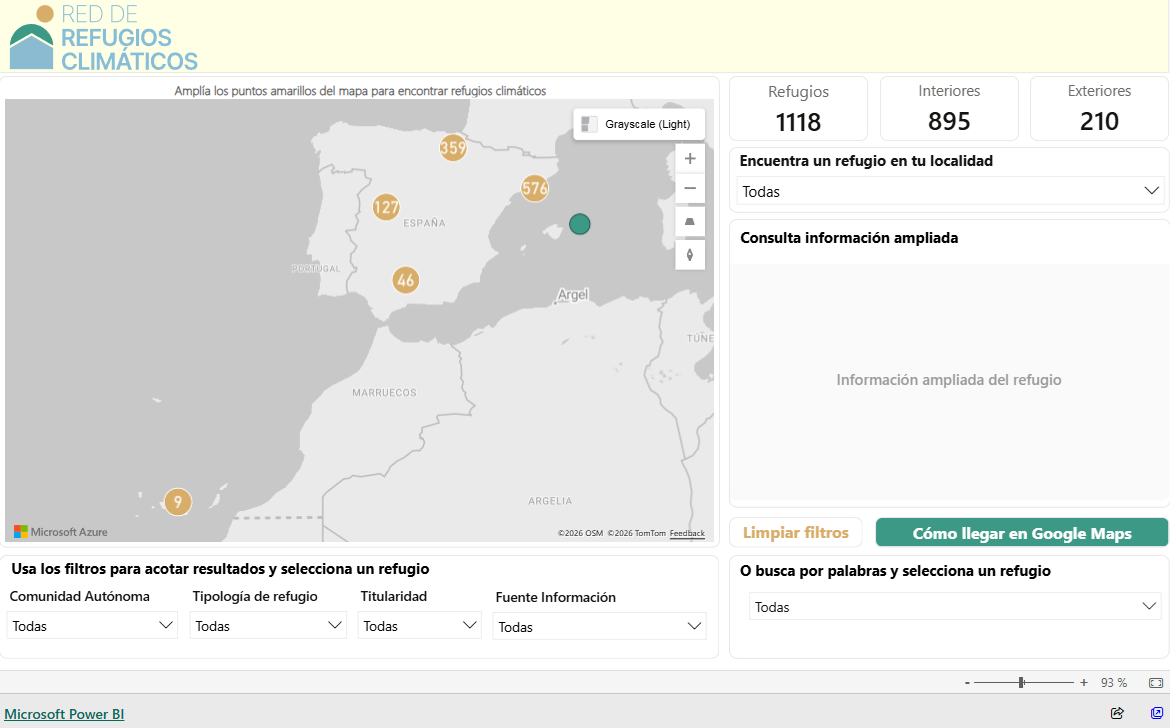This screenshot has height=728, width=1170.
Task: Select the green refuge point on the map
Action: (580, 224)
